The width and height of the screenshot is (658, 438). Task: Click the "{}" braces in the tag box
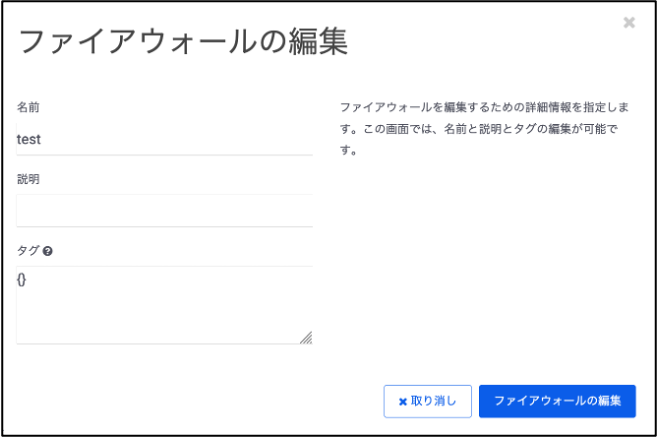tap(22, 279)
